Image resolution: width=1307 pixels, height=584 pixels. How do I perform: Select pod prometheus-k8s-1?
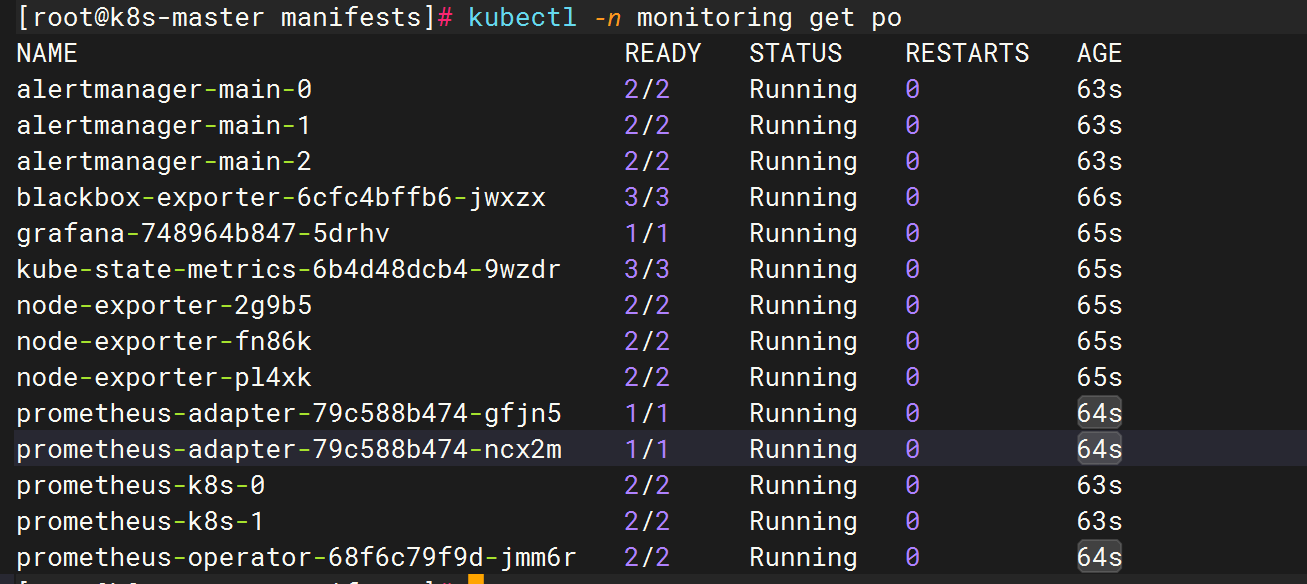tap(141, 522)
